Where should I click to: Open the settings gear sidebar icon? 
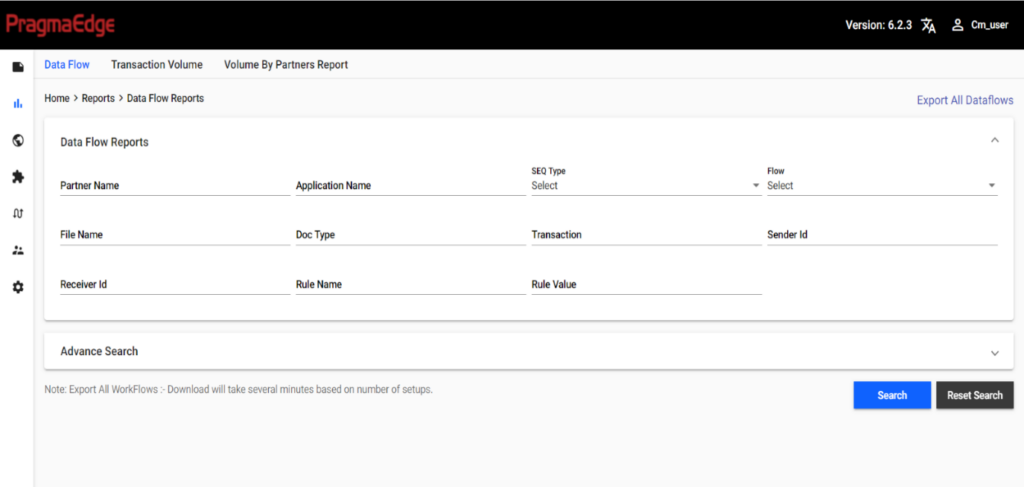tap(18, 287)
